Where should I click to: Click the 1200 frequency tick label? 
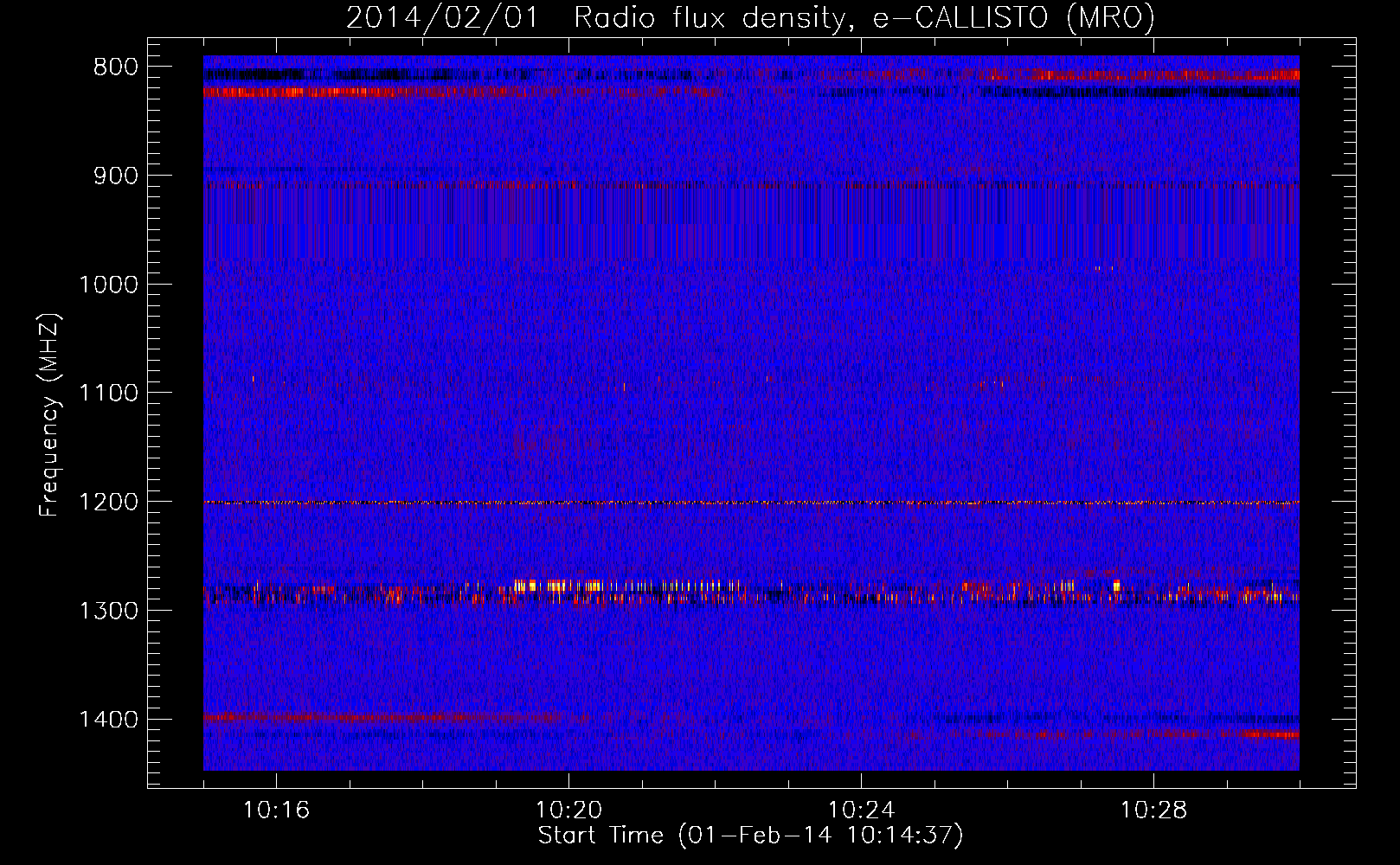108,502
